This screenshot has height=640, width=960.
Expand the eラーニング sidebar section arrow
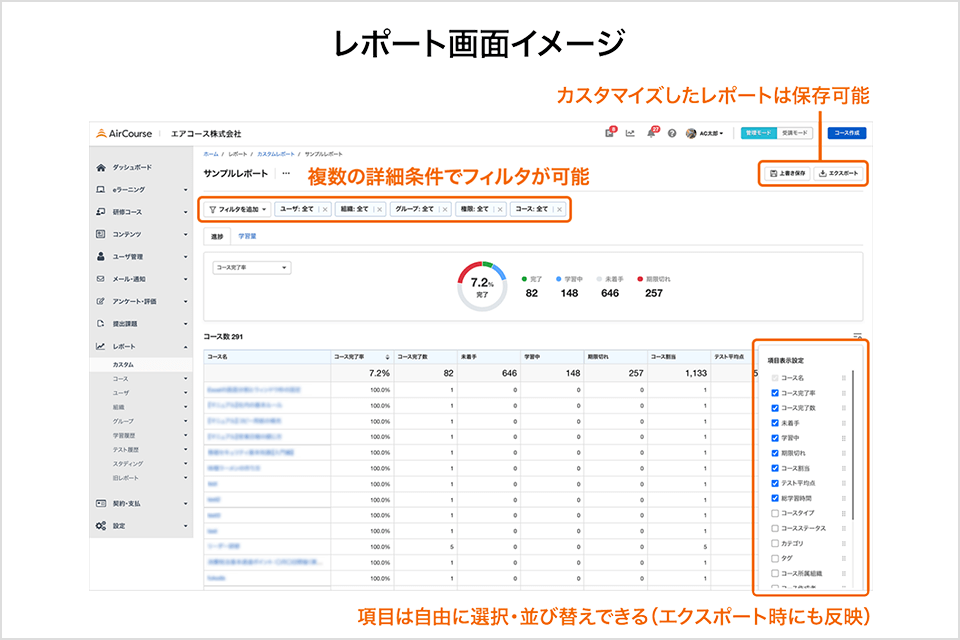coord(186,190)
